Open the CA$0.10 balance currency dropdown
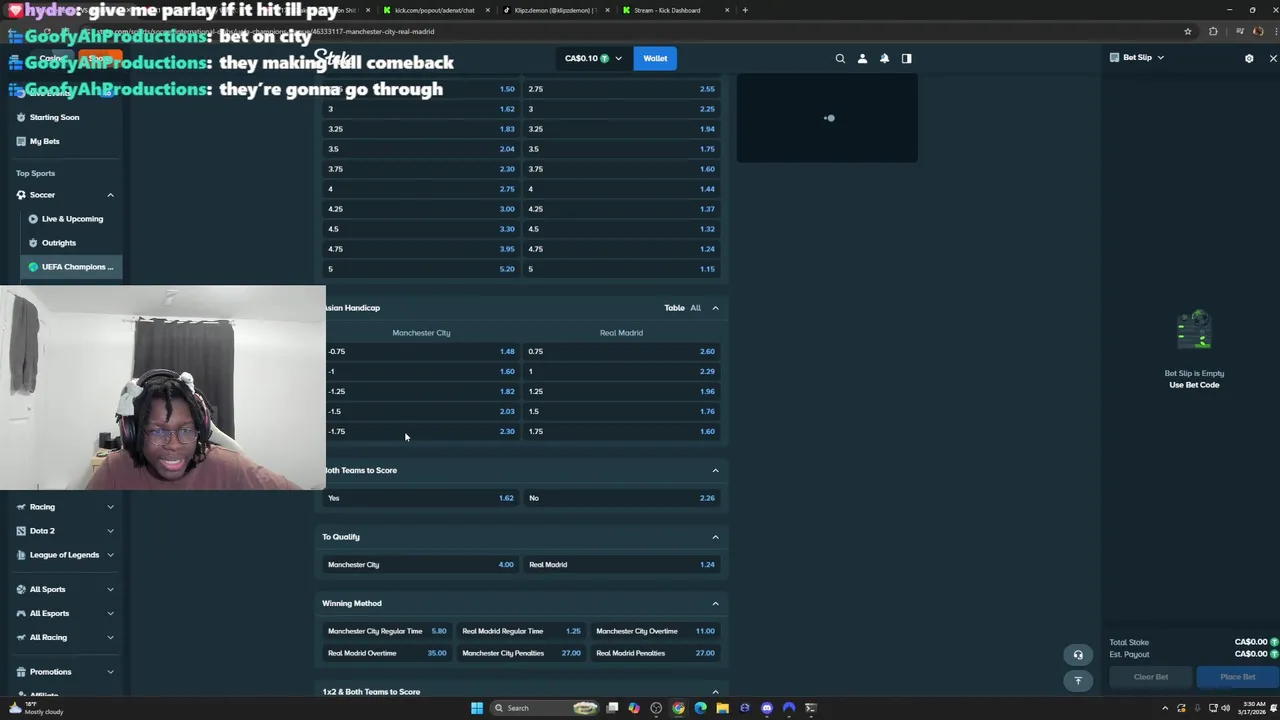Viewport: 1280px width, 720px height. 593,58
